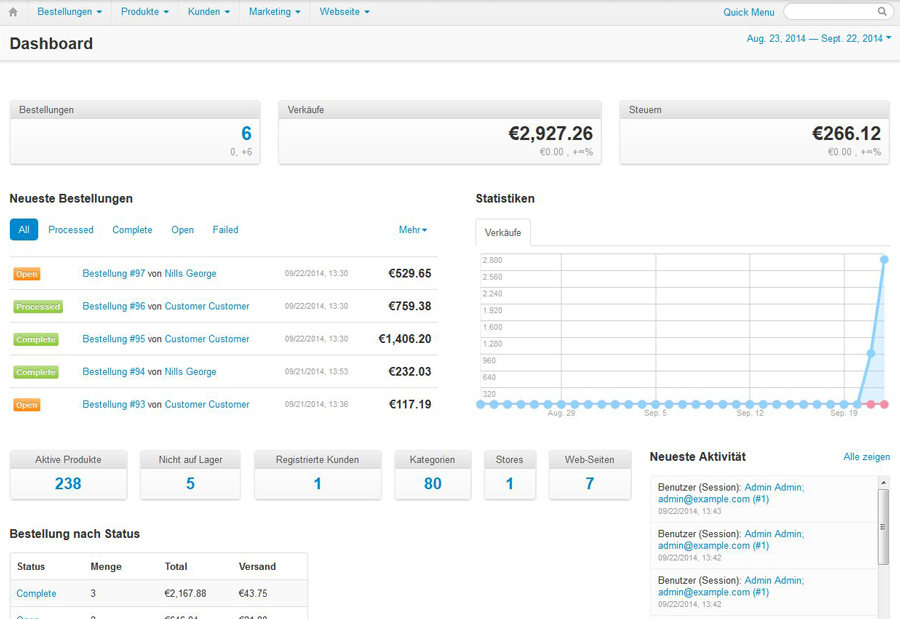
Task: Click the Open status badge for order #97
Action: 26,274
